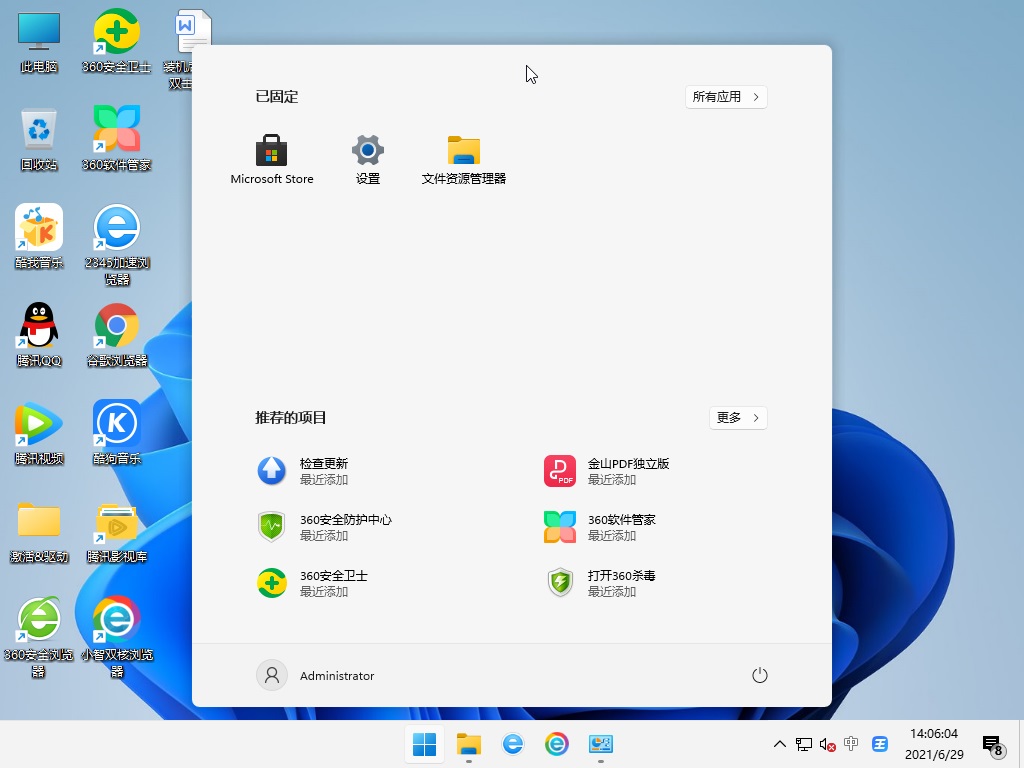The image size is (1024, 768).
Task: Expand 所有应用 to show all apps
Action: [x=726, y=97]
